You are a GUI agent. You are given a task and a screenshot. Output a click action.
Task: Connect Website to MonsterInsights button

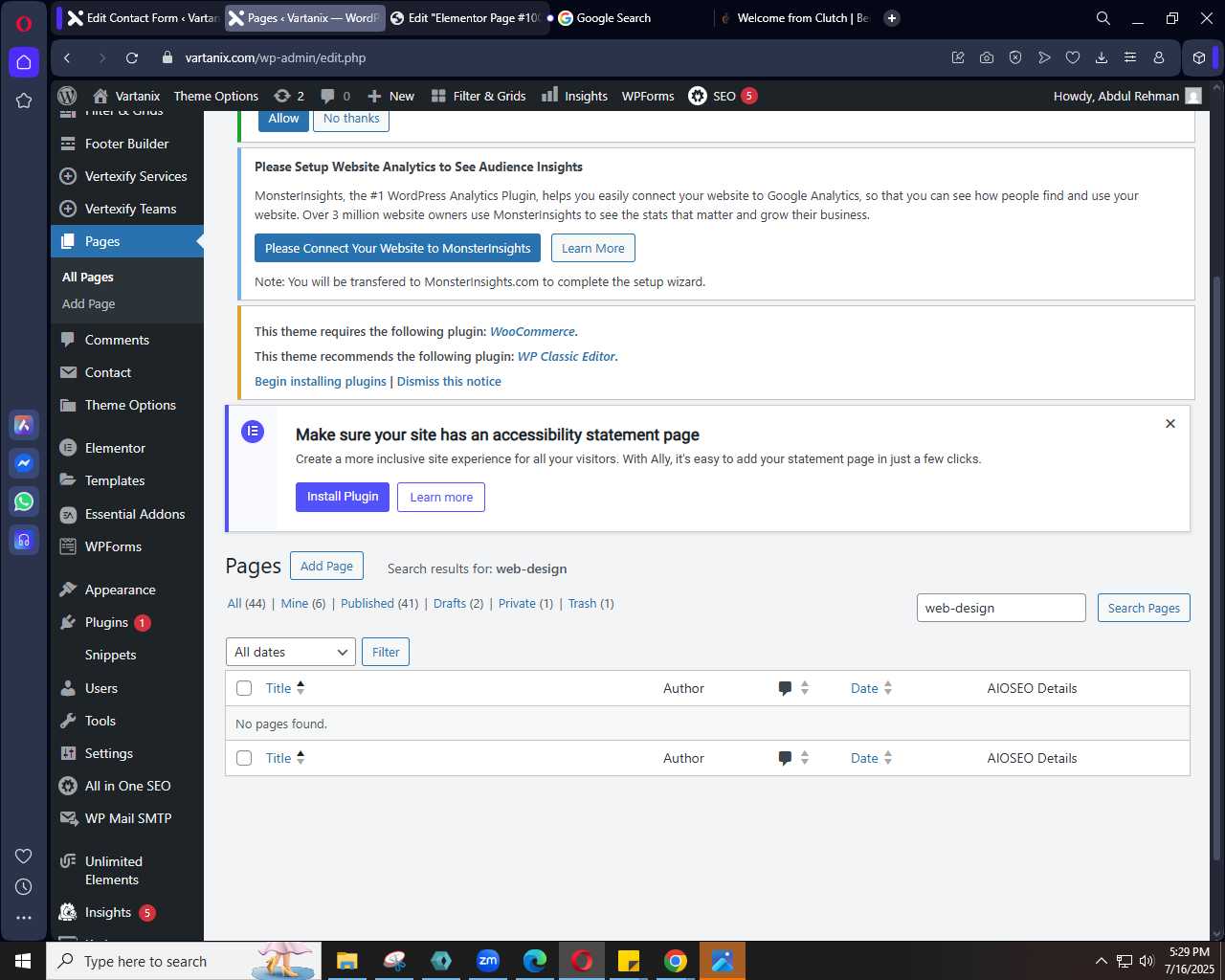click(397, 248)
